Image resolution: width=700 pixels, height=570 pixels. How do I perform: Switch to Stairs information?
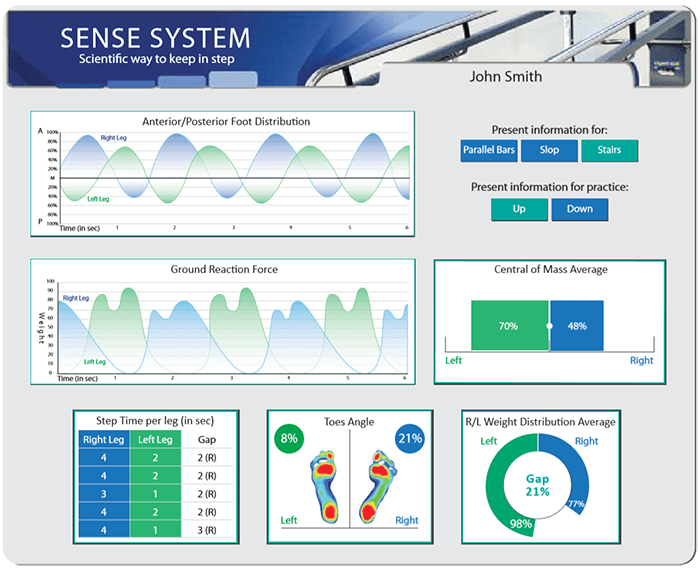click(x=609, y=151)
